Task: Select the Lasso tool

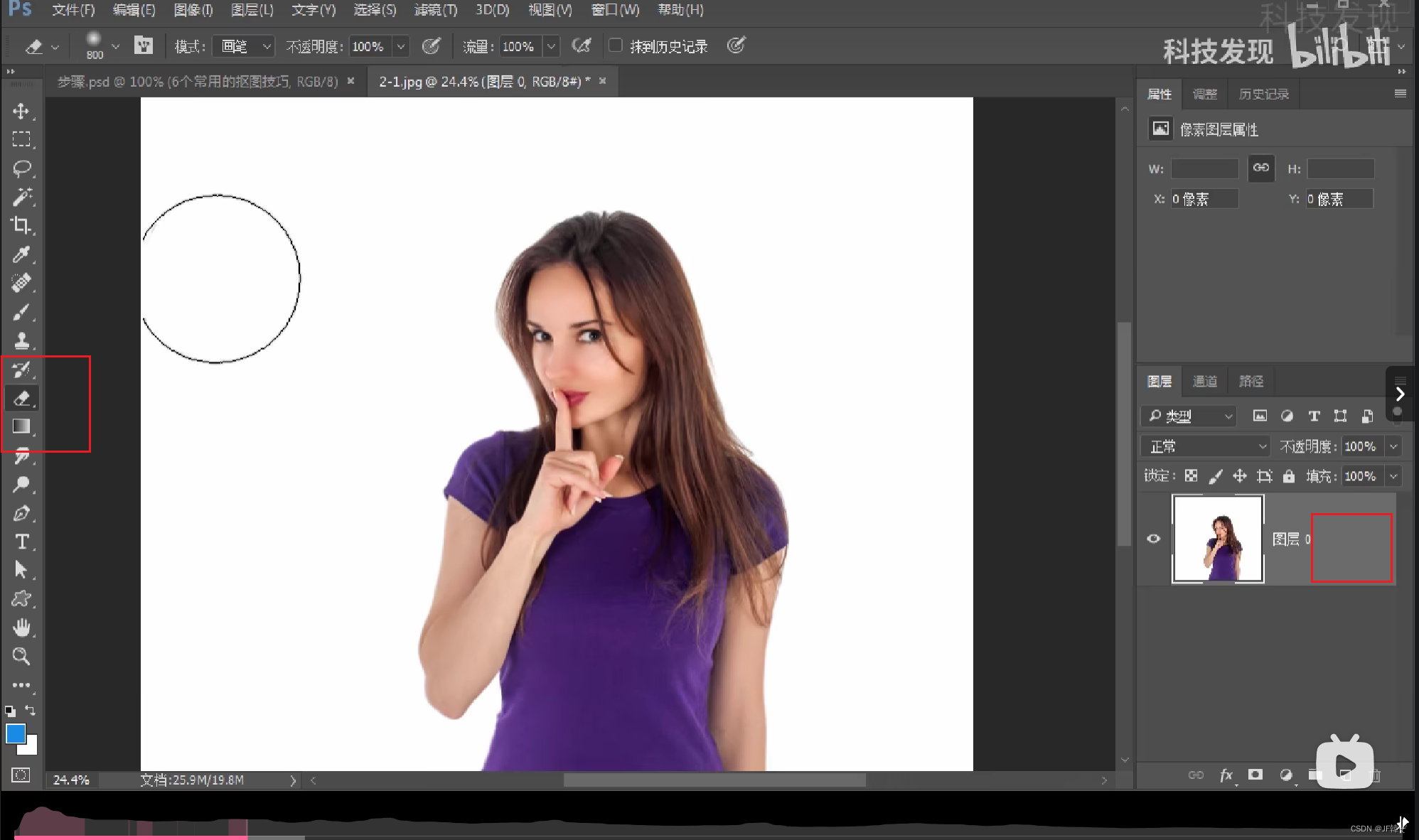Action: [x=21, y=168]
